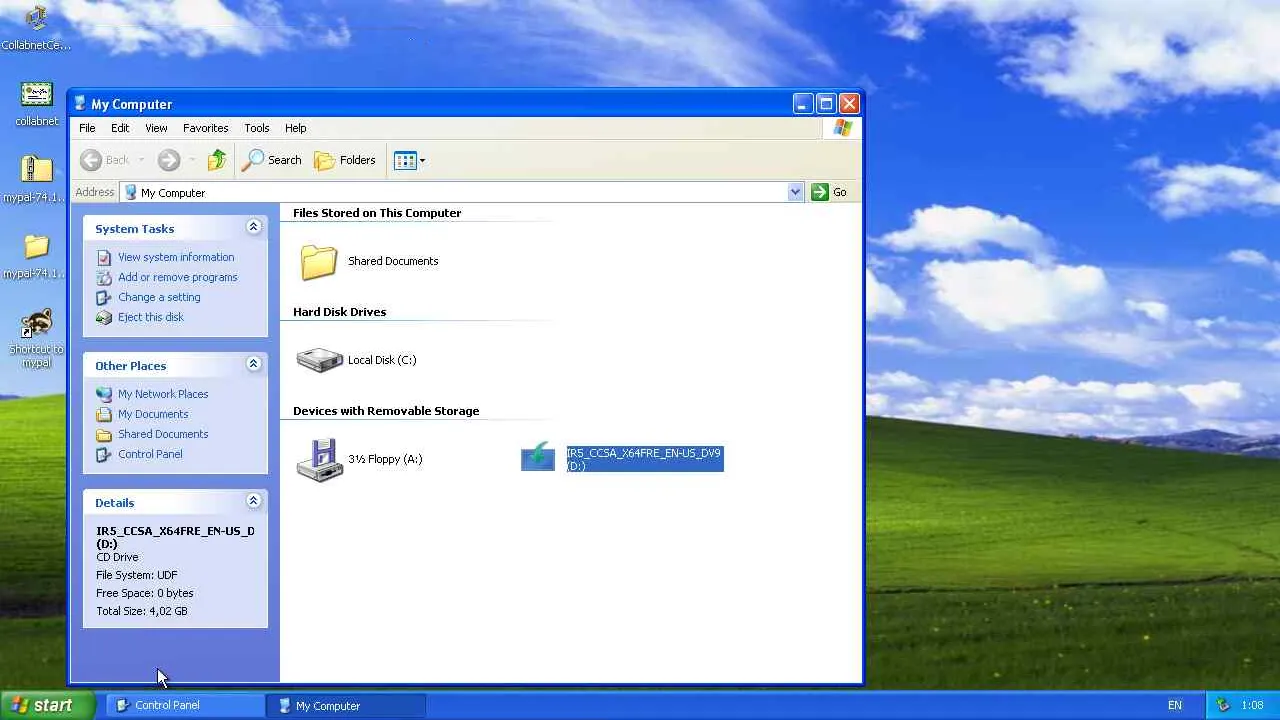Click the Shared Documents icon in Other Places
The image size is (1280, 720).
tap(104, 434)
